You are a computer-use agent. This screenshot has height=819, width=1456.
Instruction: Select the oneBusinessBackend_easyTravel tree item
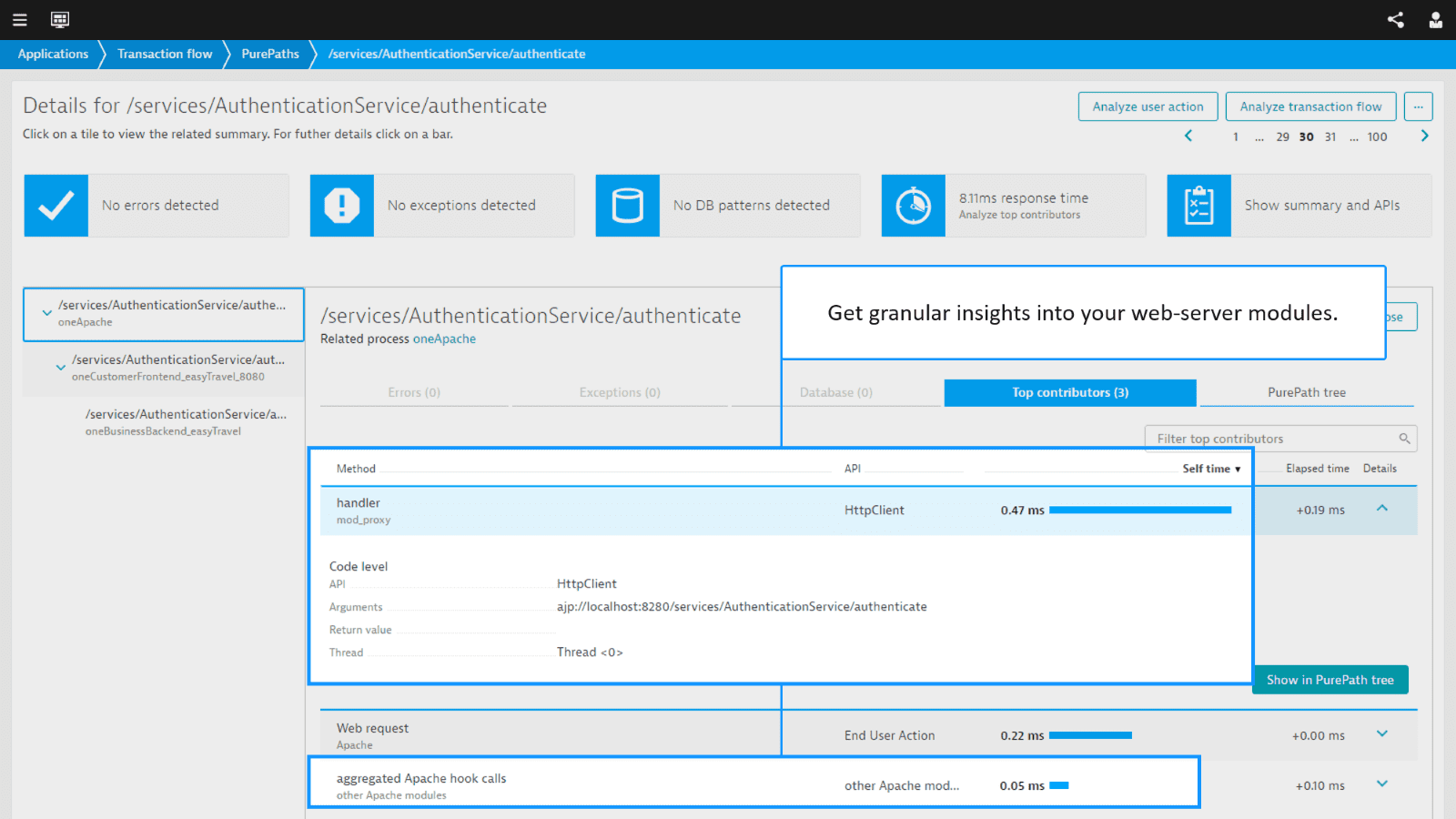click(164, 422)
